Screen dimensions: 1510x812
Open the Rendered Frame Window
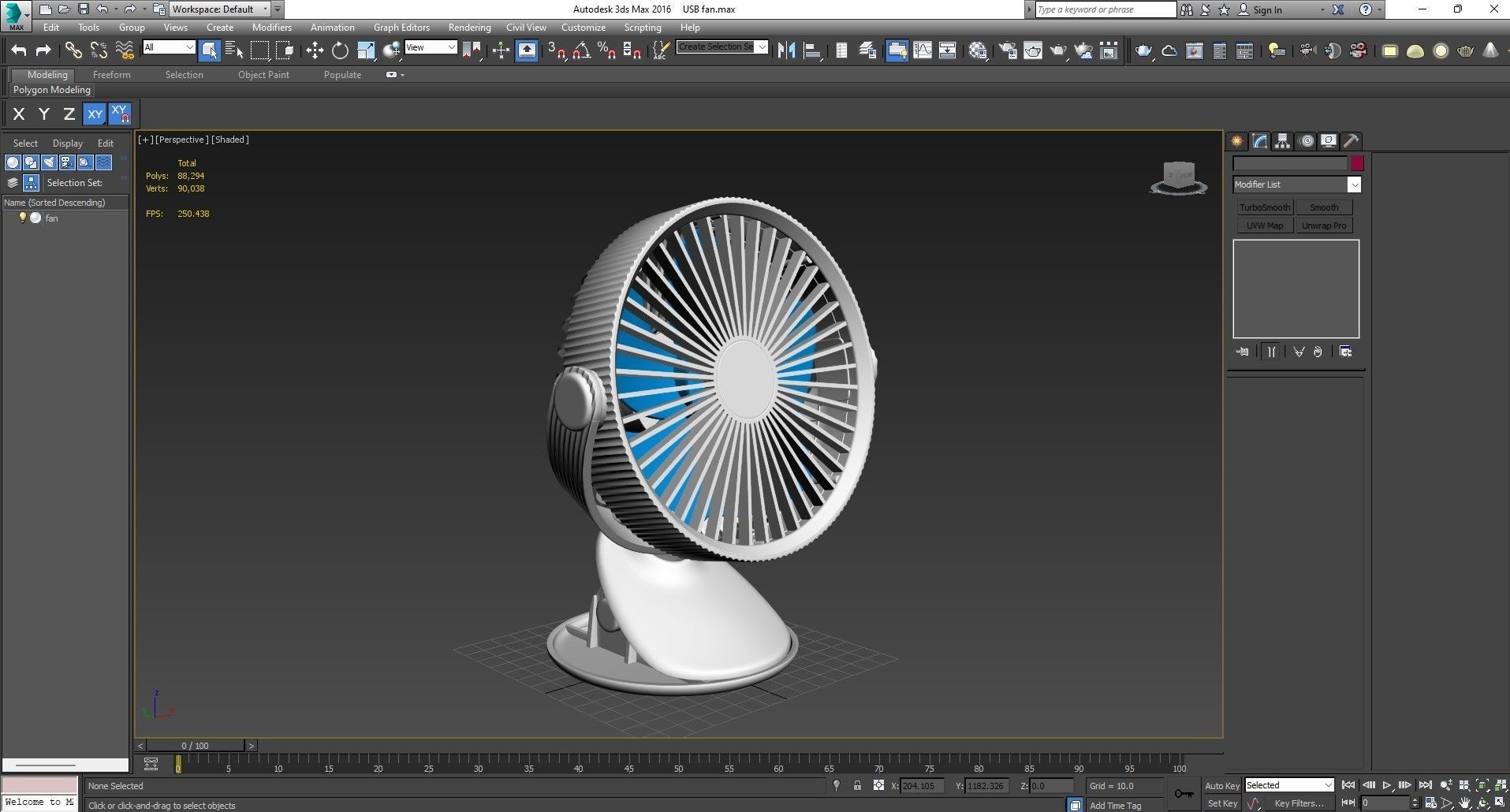[x=1033, y=50]
